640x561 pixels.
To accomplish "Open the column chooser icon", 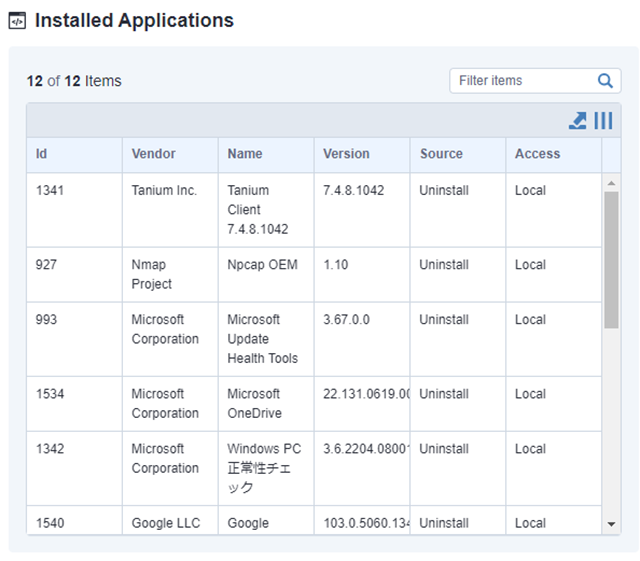I will point(603,121).
